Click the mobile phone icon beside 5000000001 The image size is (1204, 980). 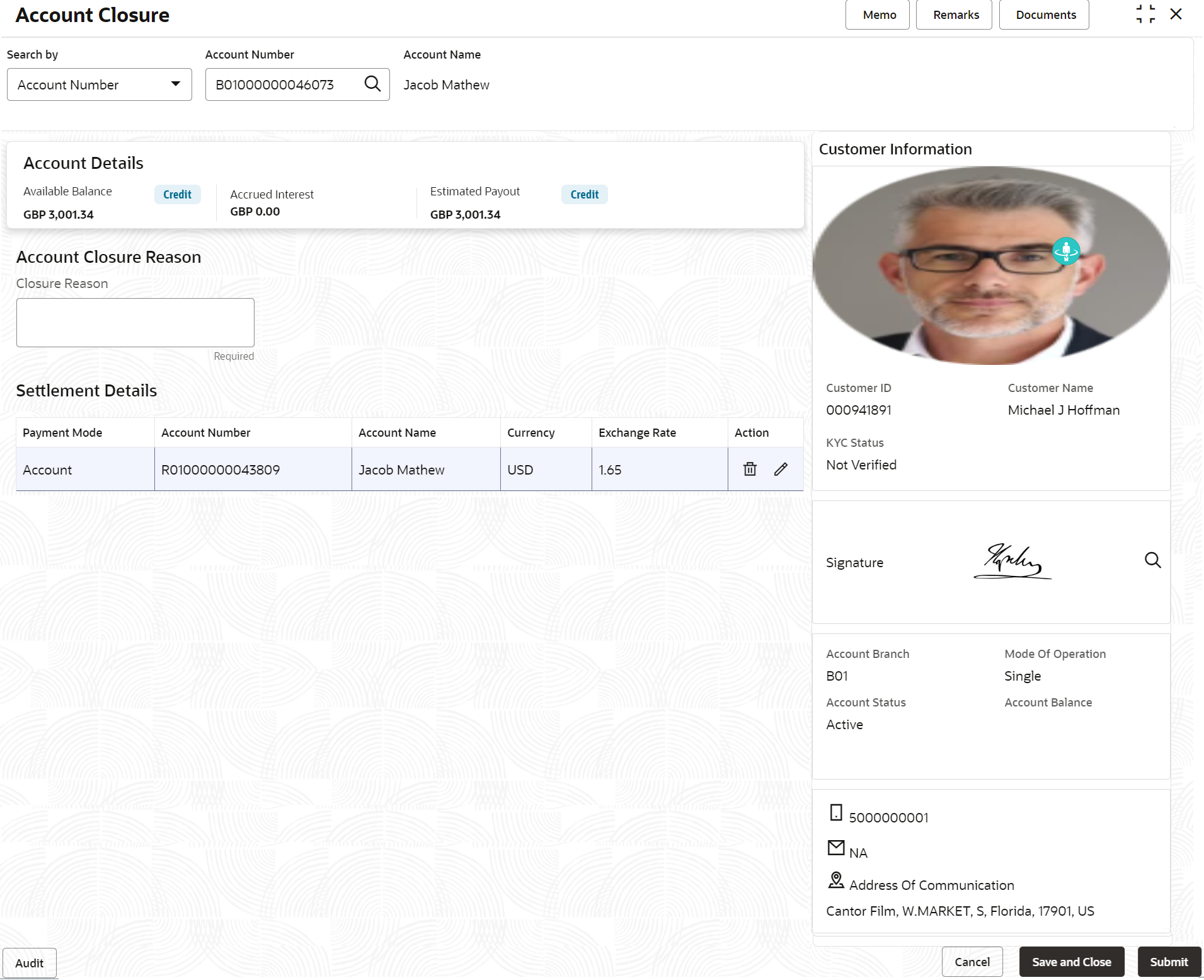click(x=836, y=812)
